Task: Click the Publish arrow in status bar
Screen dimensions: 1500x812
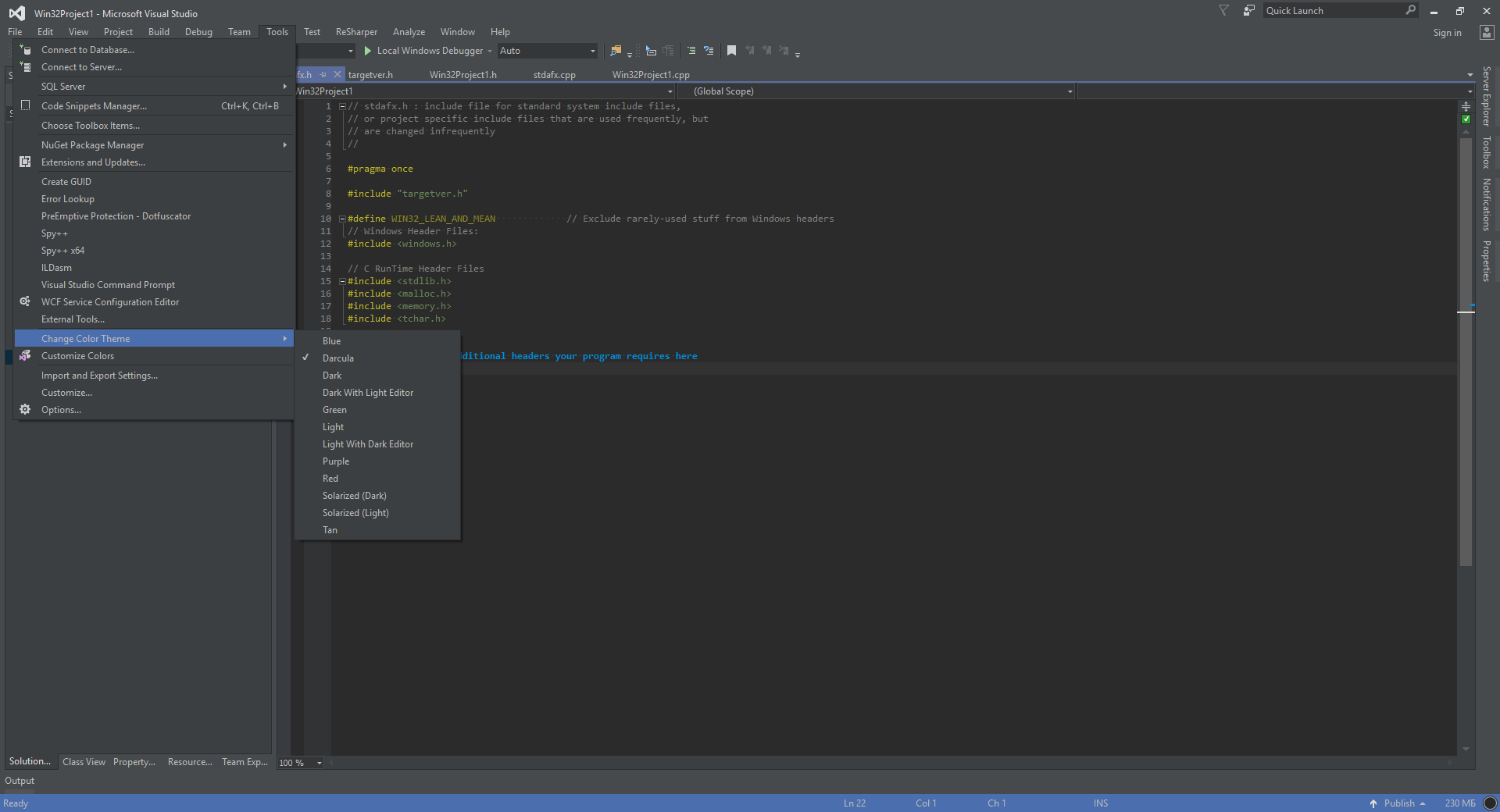Action: tap(1373, 803)
